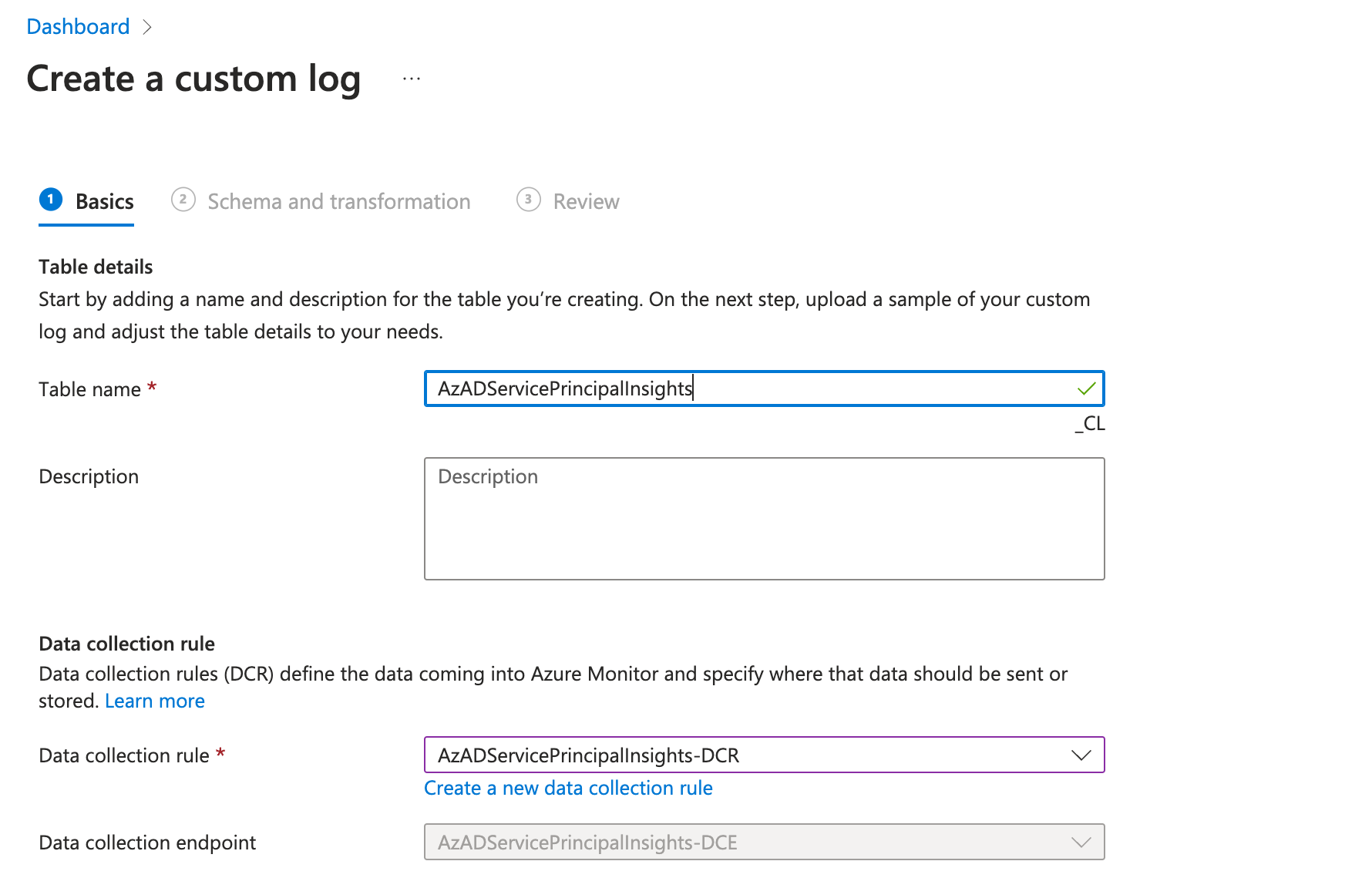Open the ellipsis more options menu
The height and width of the screenshot is (888, 1372).
click(x=412, y=79)
